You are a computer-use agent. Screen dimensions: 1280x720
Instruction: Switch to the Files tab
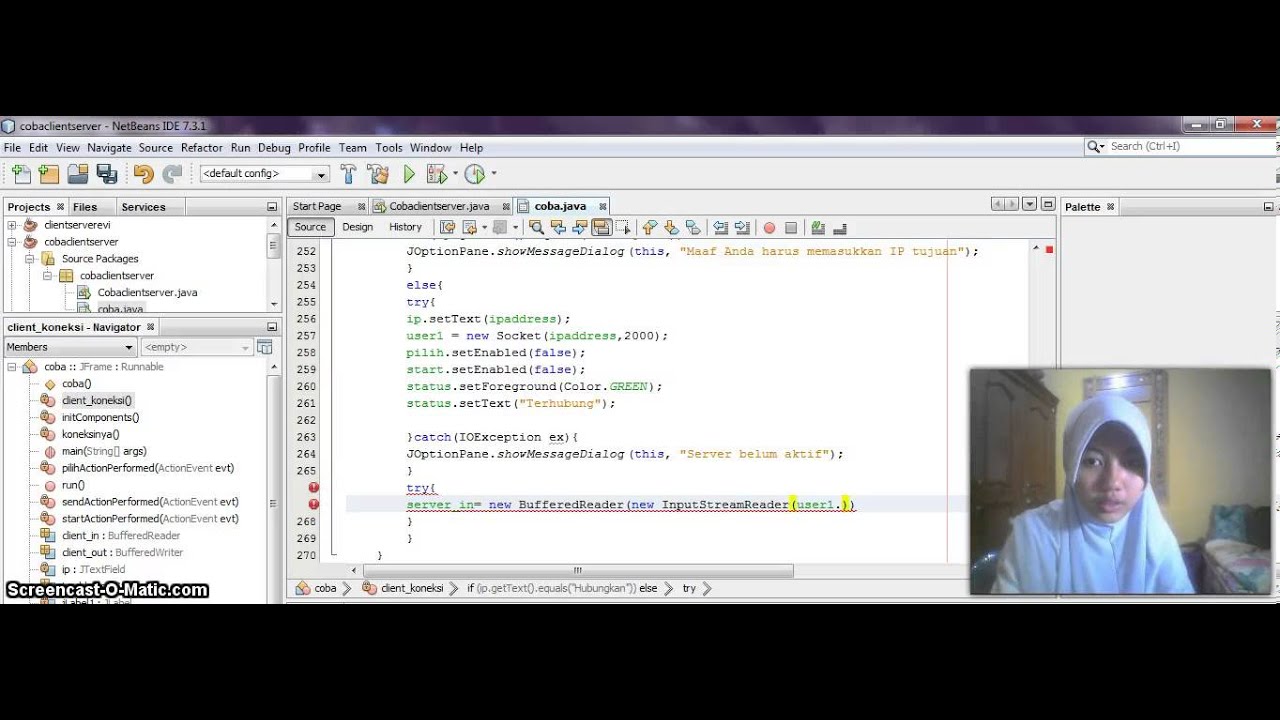(85, 207)
